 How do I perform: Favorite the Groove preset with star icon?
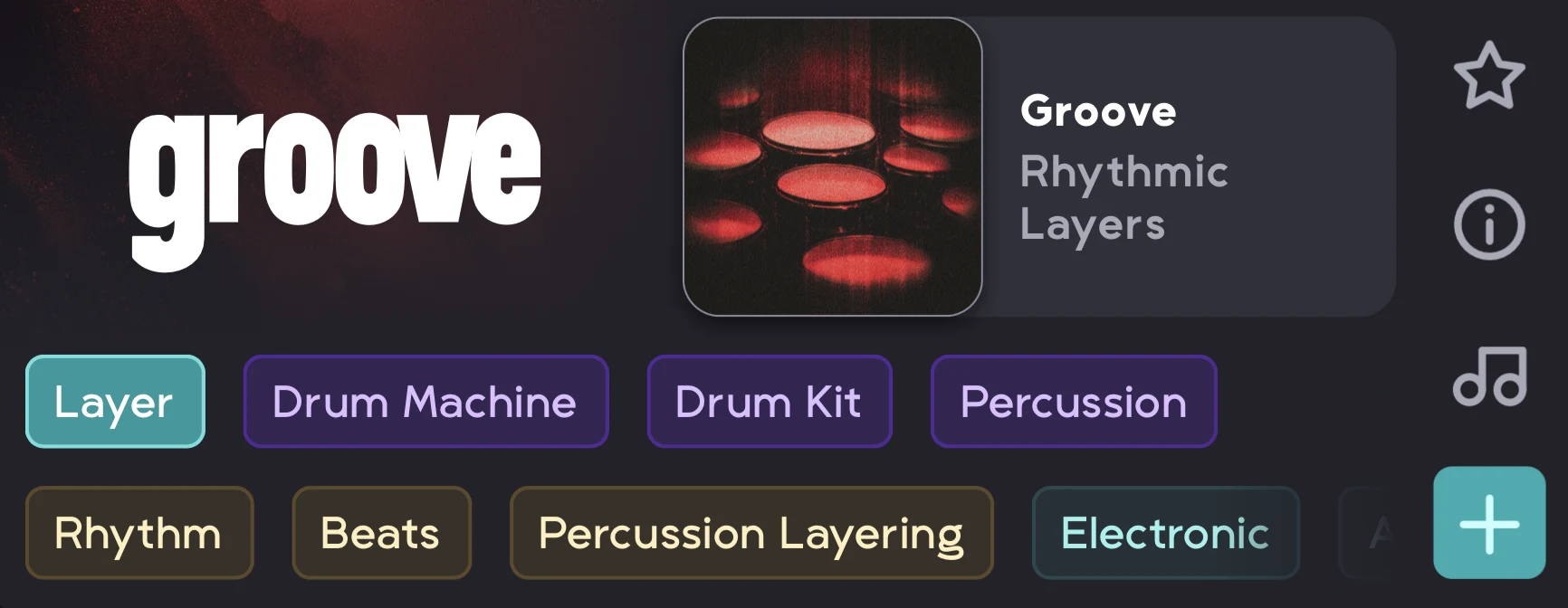coord(1489,76)
